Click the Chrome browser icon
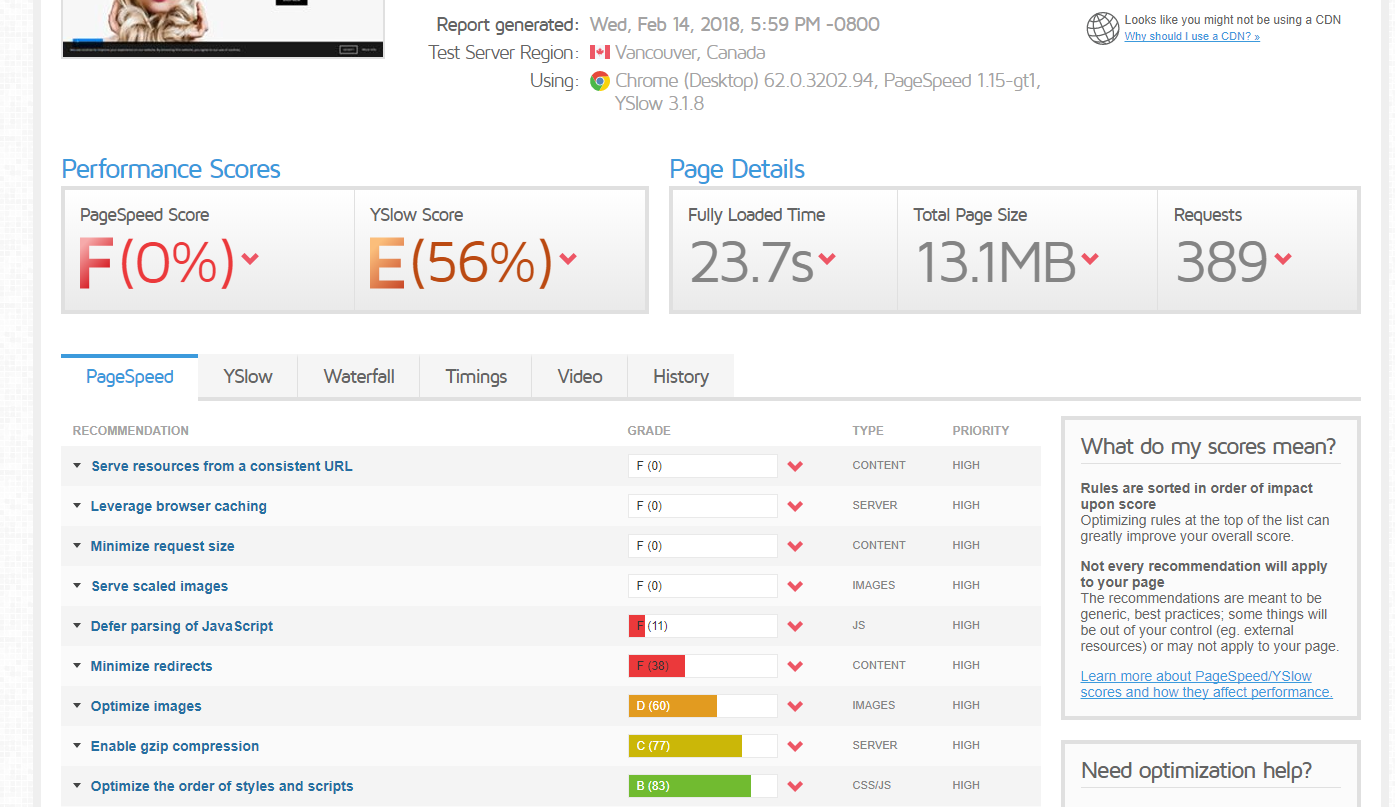 600,81
